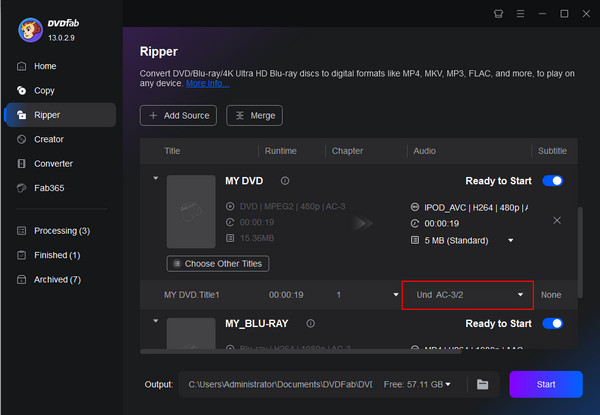600x415 pixels.
Task: Click the Home house icon
Action: (x=21, y=66)
